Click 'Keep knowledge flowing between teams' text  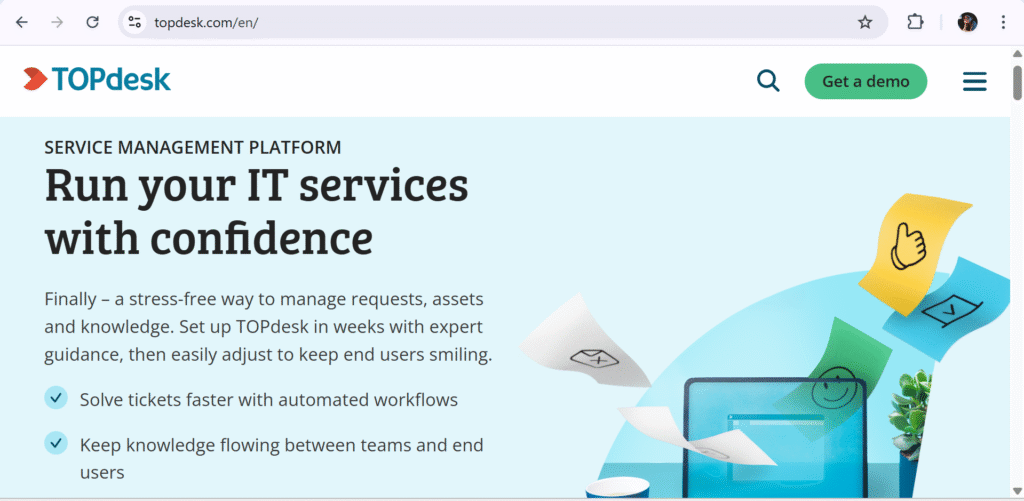[281, 458]
